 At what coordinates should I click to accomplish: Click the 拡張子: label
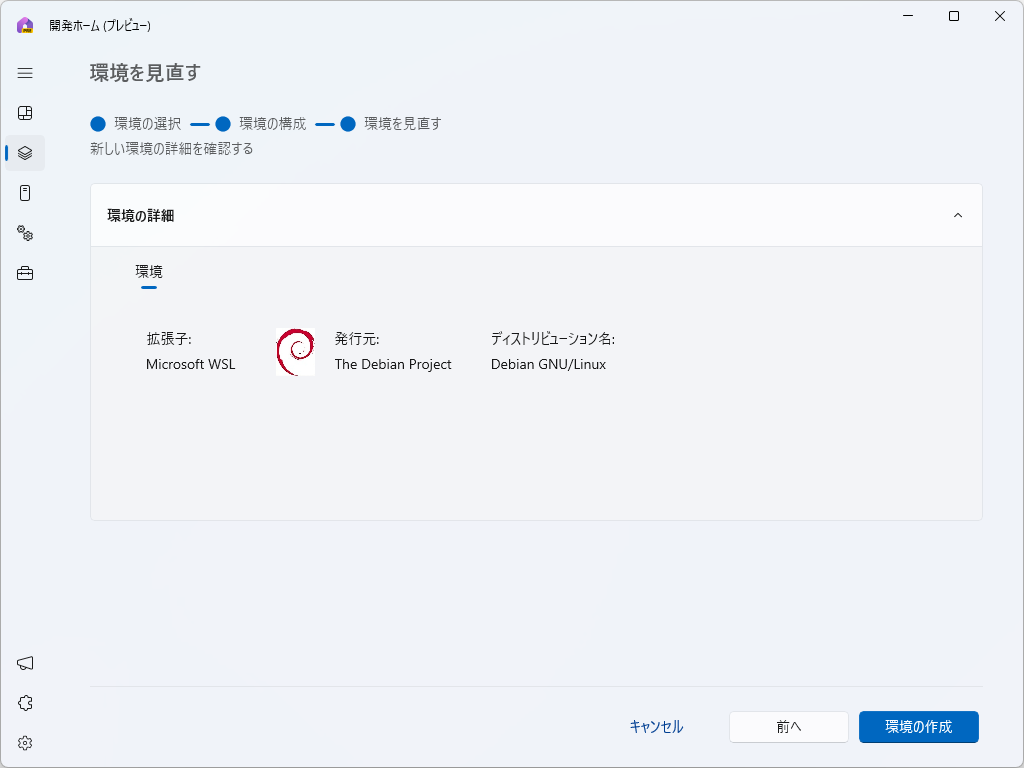[x=169, y=339]
